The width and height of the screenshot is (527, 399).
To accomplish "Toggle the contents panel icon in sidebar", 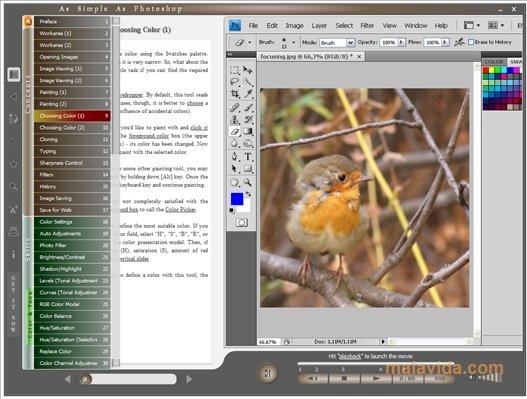I will pos(14,74).
